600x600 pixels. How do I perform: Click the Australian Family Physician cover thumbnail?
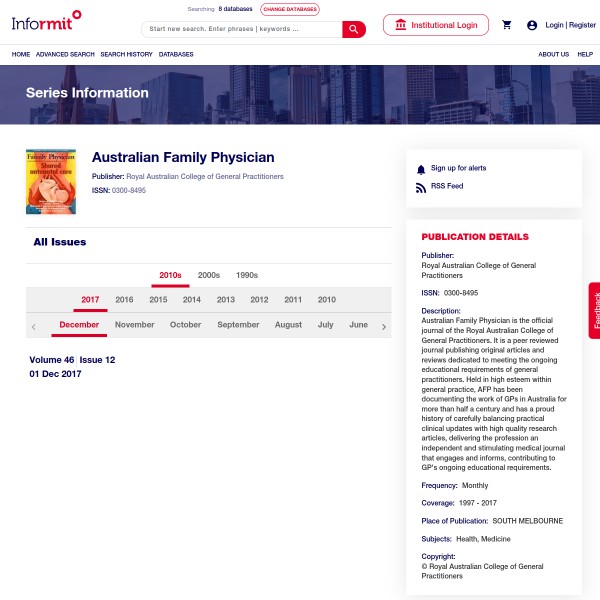pyautogui.click(x=51, y=181)
